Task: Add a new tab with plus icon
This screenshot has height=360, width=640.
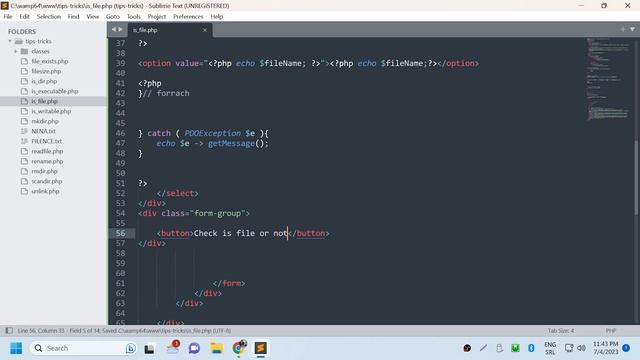Action: point(623,29)
